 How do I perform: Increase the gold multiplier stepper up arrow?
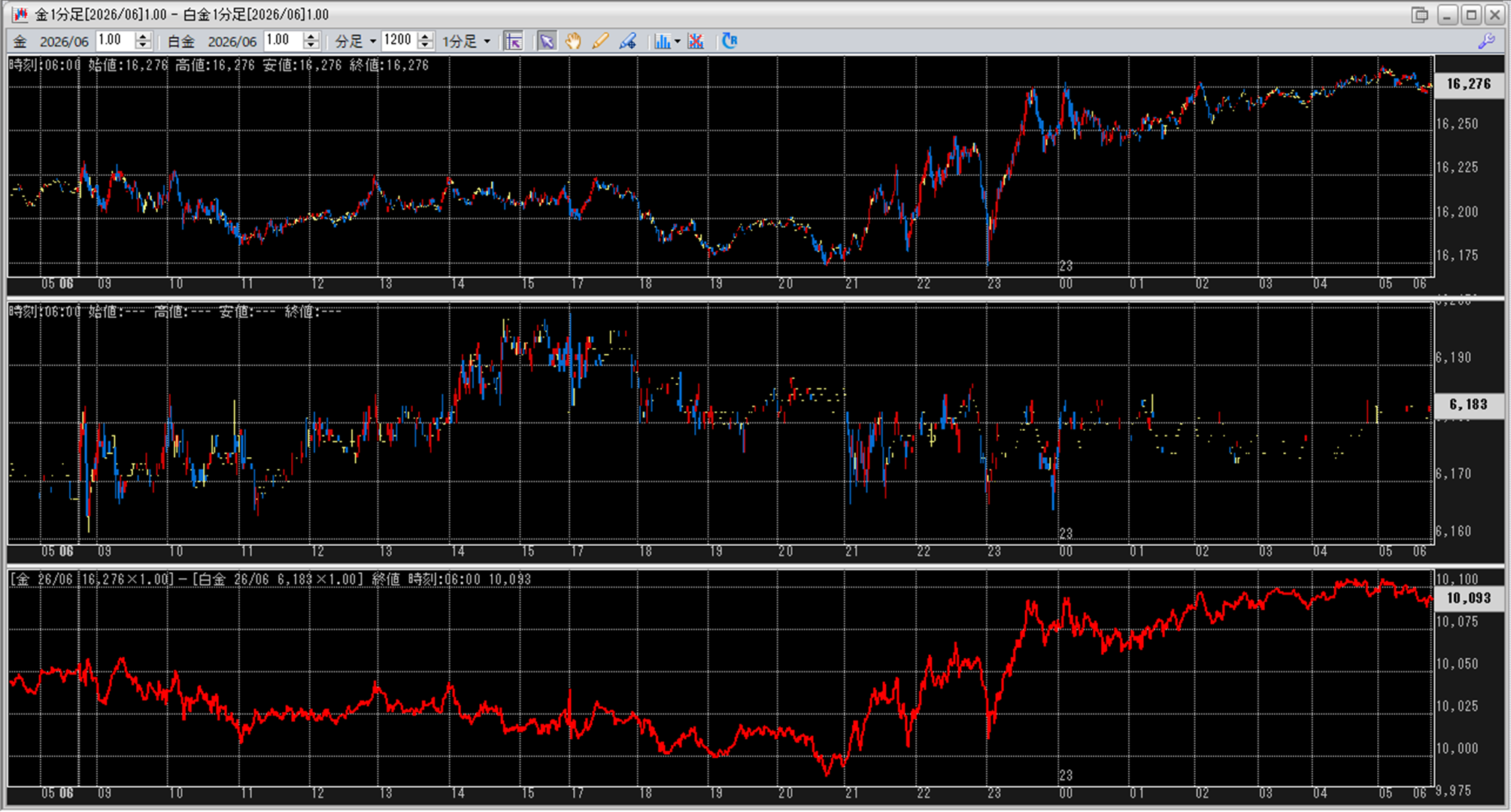click(143, 36)
